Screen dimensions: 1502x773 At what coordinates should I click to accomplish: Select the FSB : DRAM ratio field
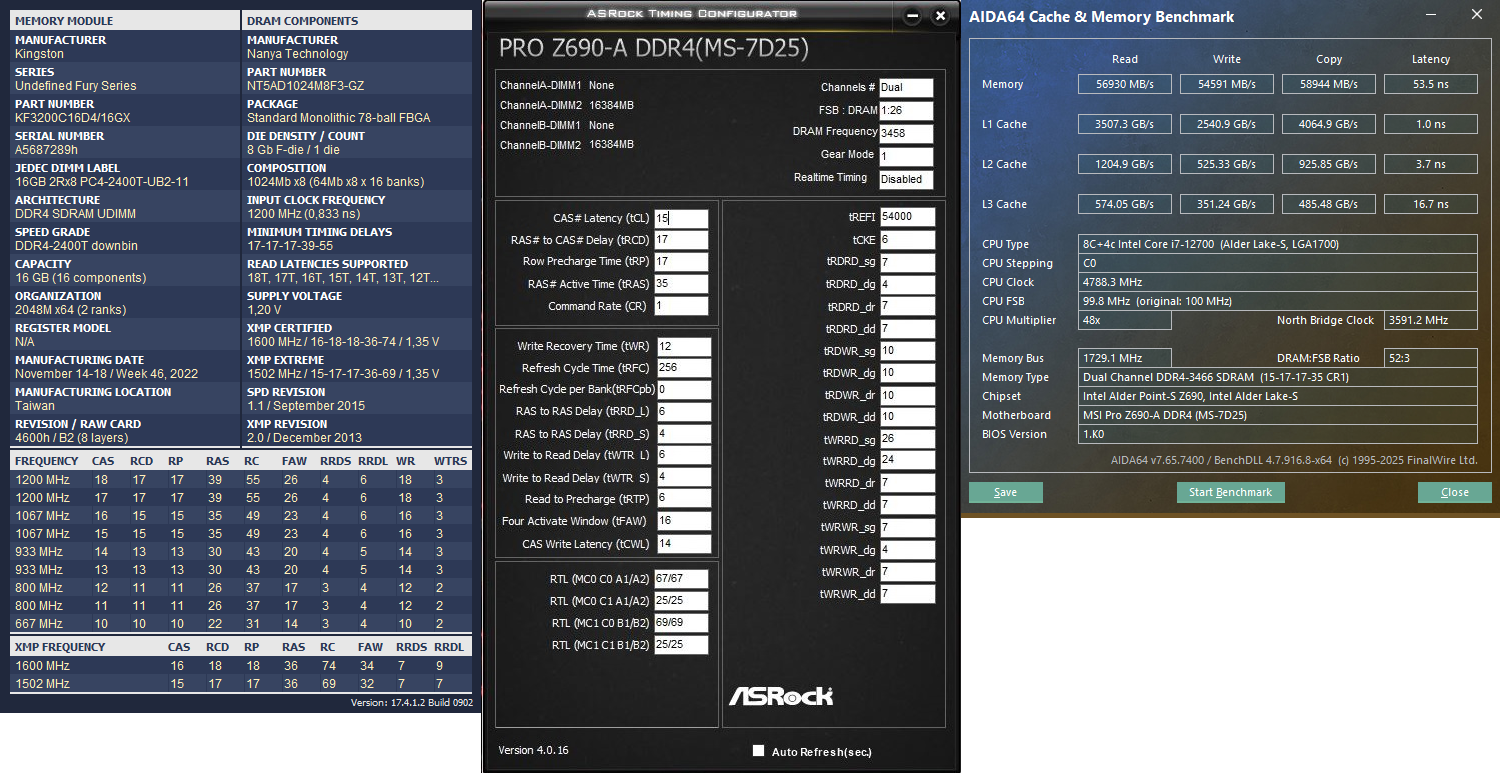point(906,111)
